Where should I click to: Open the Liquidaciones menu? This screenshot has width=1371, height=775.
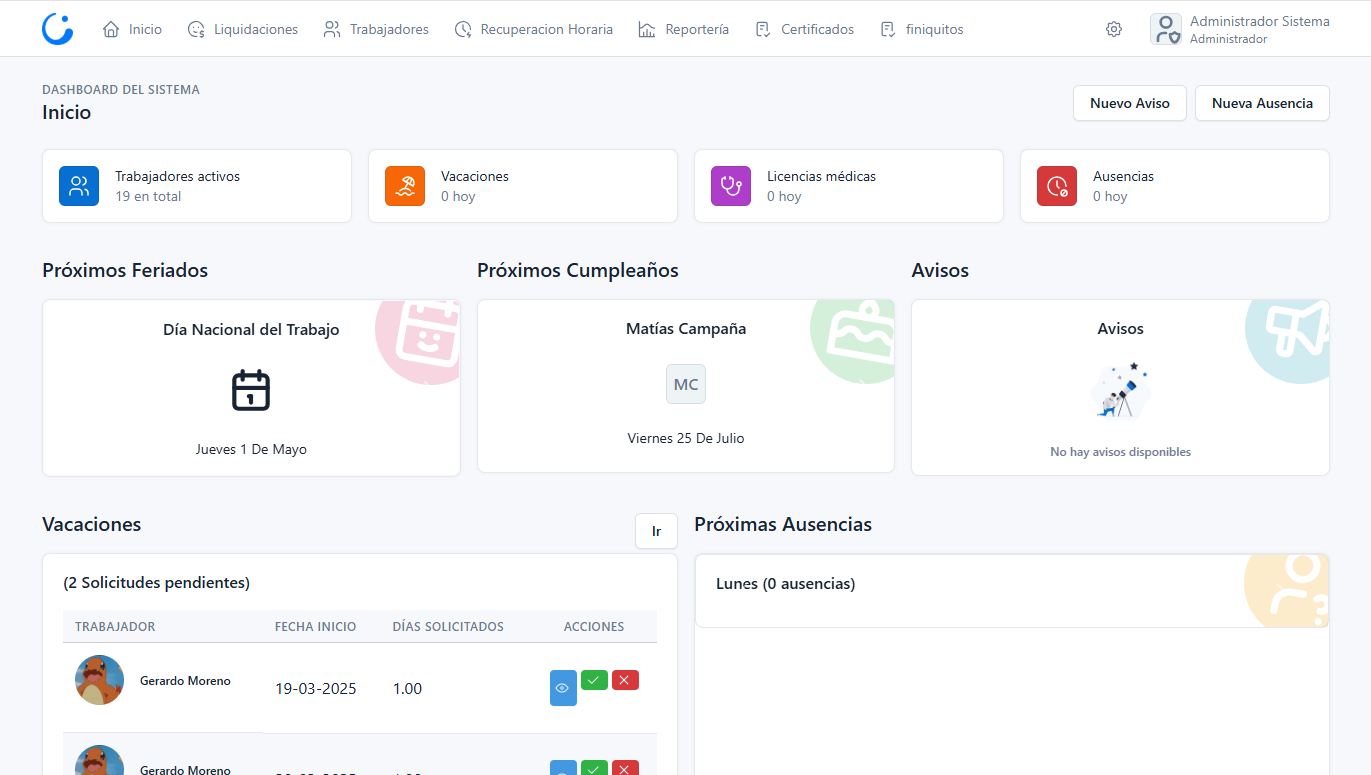tap(243, 29)
